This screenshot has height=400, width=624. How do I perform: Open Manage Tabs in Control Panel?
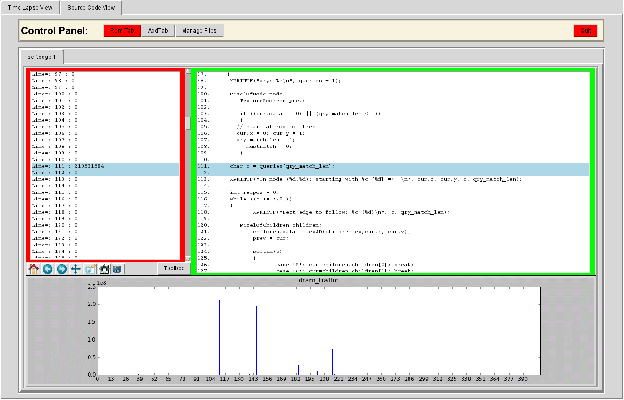click(201, 31)
